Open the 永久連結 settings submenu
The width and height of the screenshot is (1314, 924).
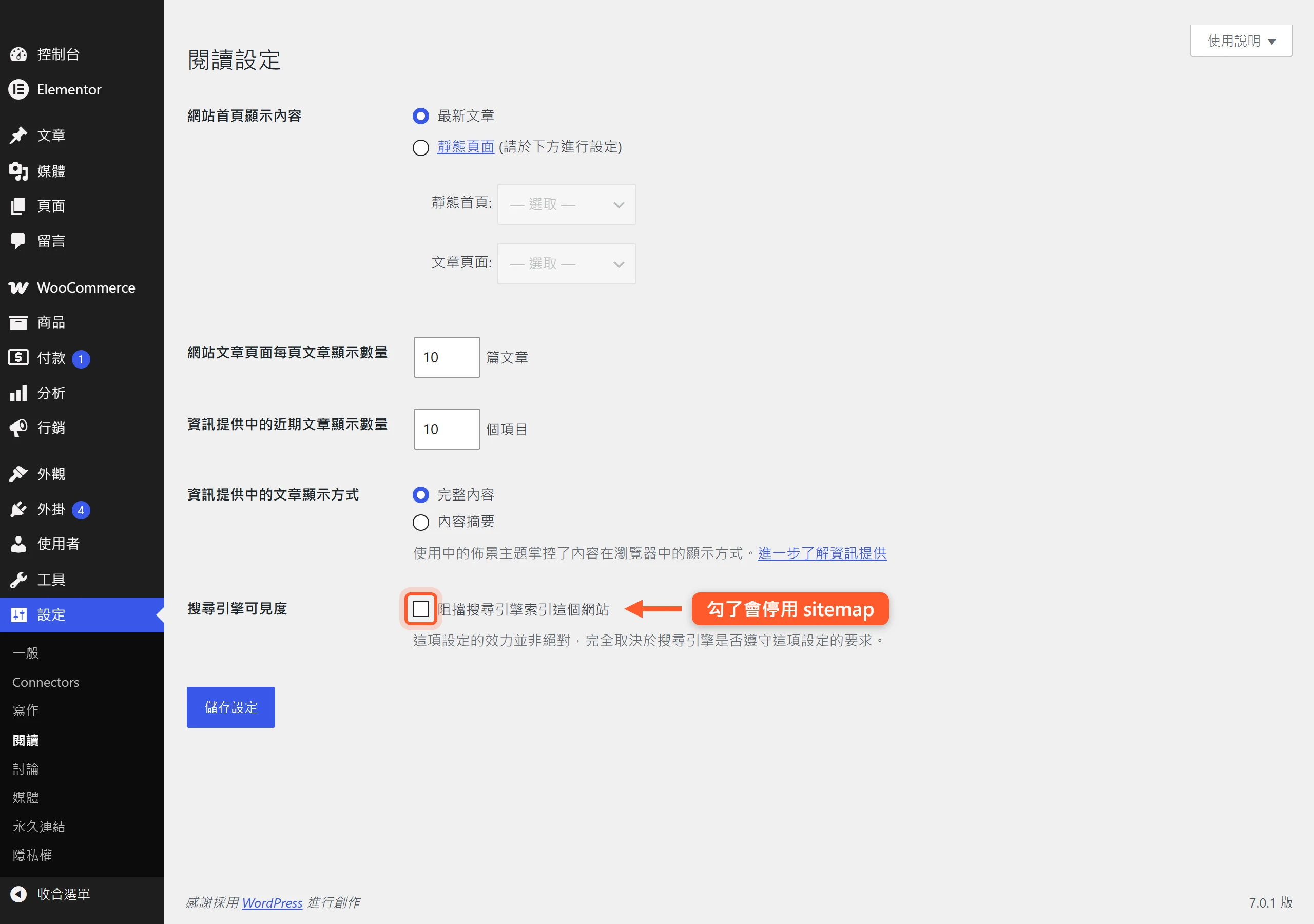tap(39, 826)
